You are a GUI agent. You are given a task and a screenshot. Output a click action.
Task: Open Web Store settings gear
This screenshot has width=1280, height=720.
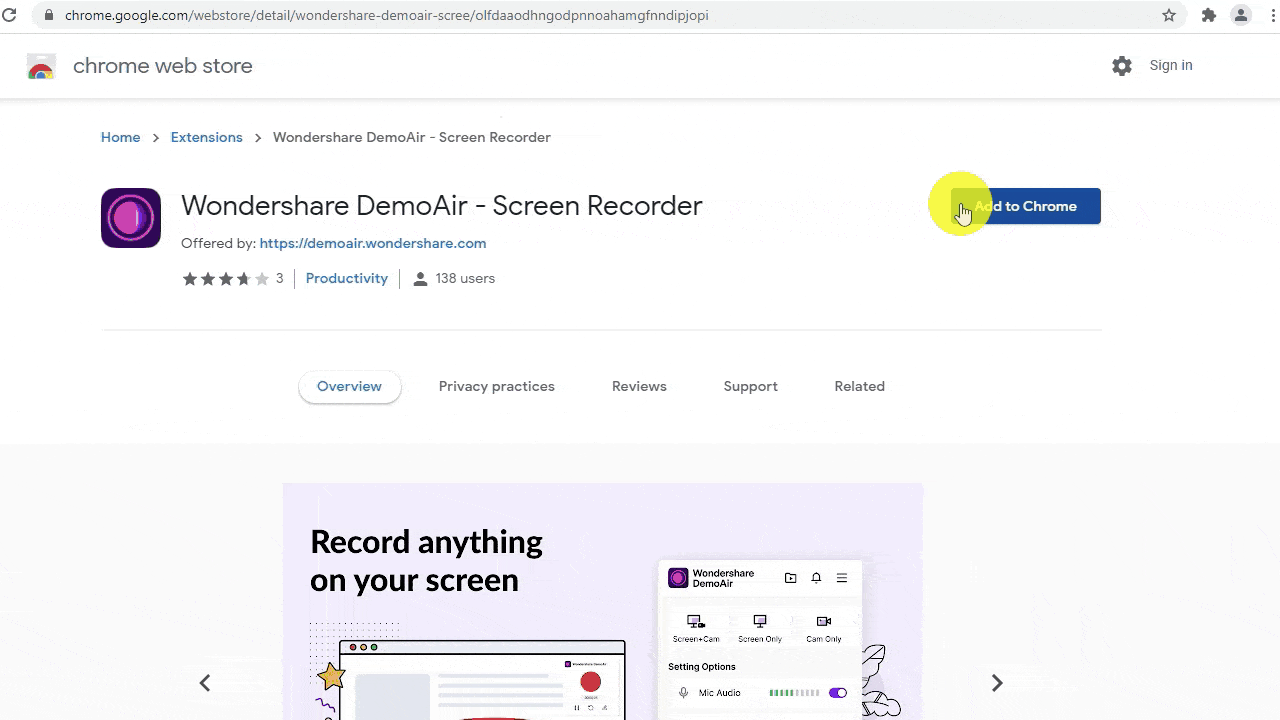pyautogui.click(x=1122, y=66)
